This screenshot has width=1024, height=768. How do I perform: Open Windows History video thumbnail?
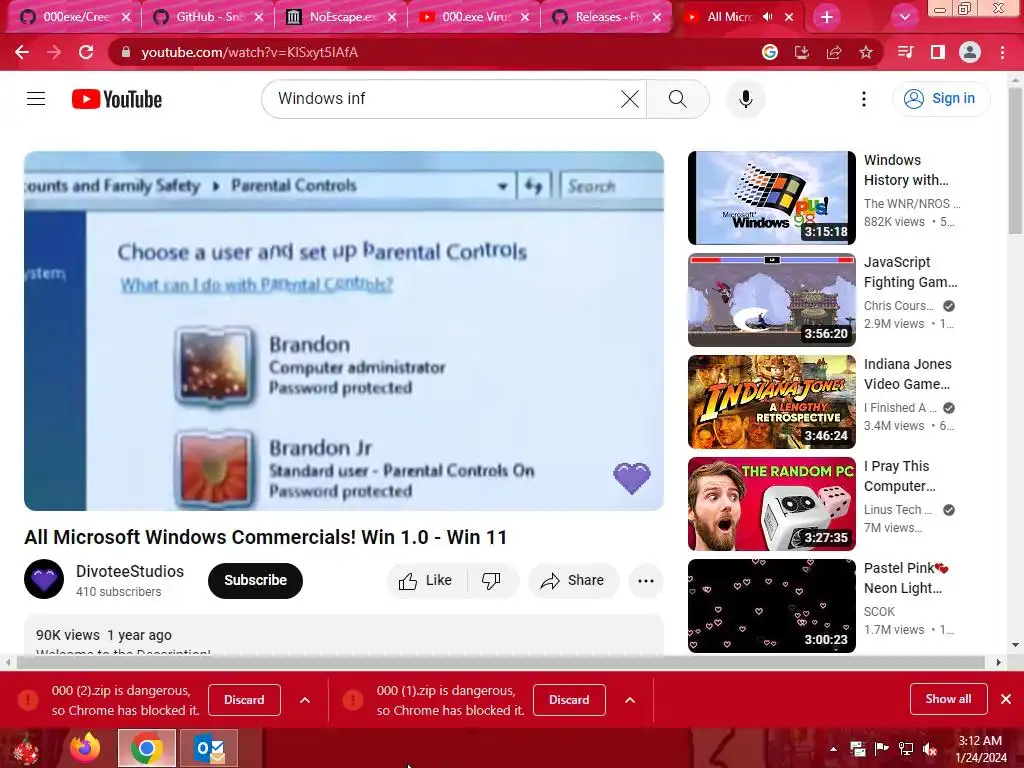(x=772, y=198)
